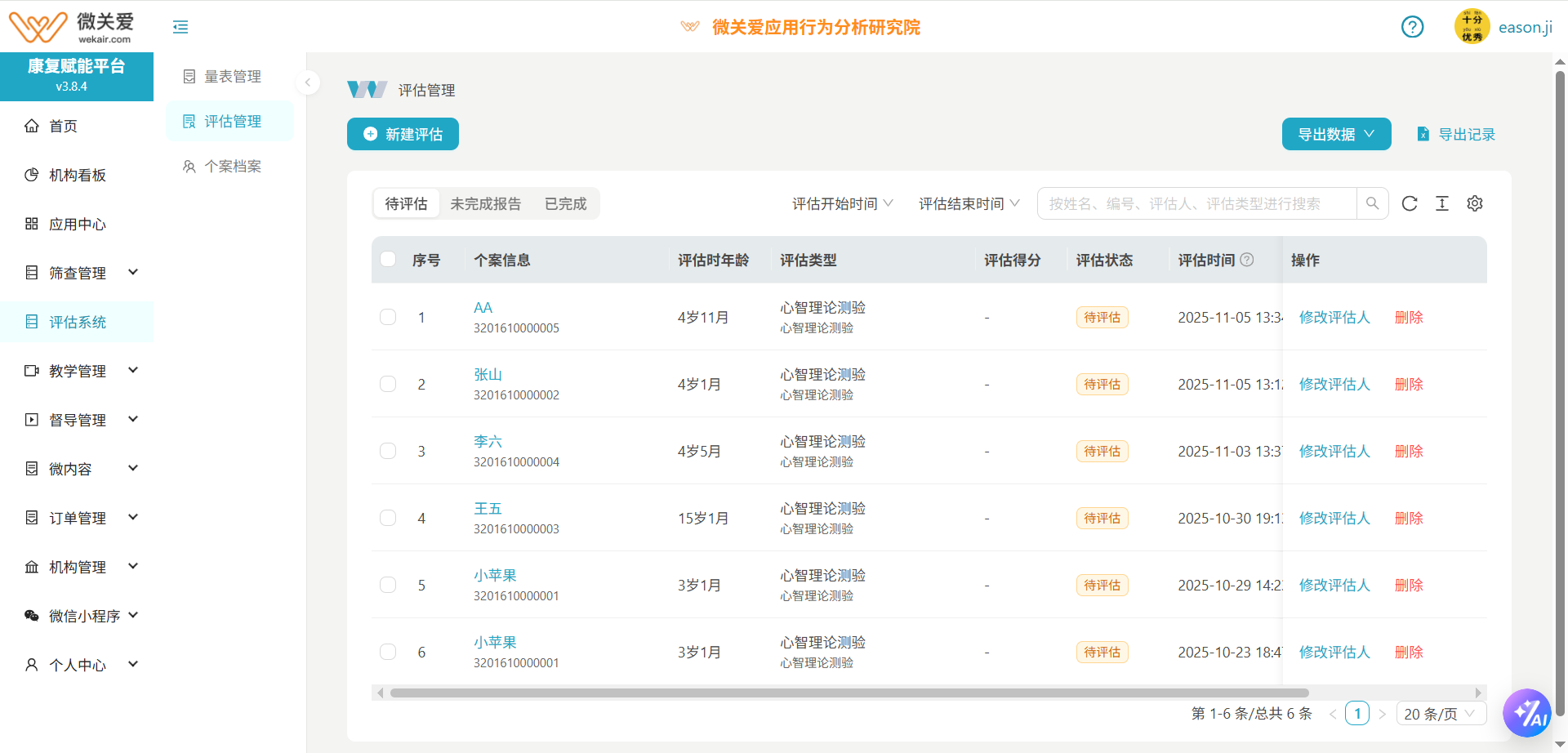The image size is (1568, 753).
Task: Select the checkbox for 王五's row
Action: tap(388, 518)
